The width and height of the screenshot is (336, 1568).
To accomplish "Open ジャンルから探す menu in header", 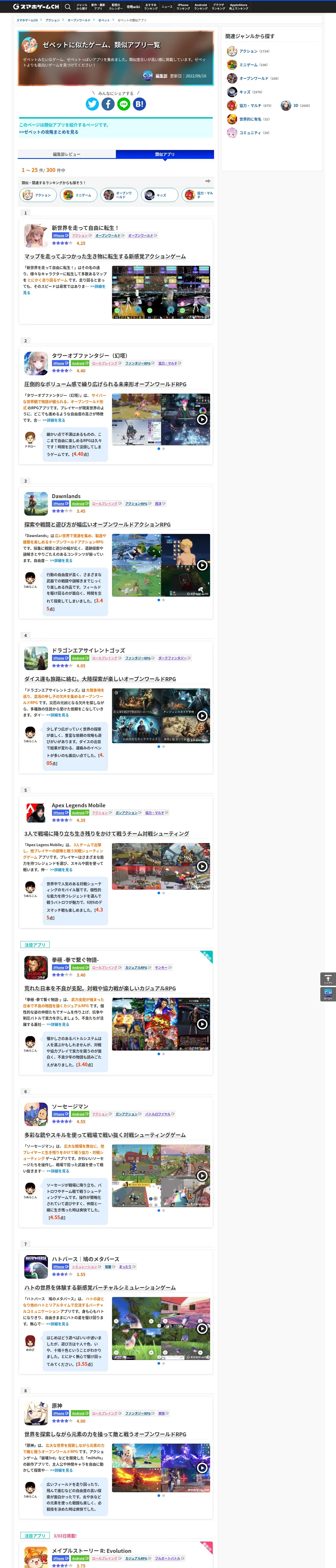I will click(82, 7).
